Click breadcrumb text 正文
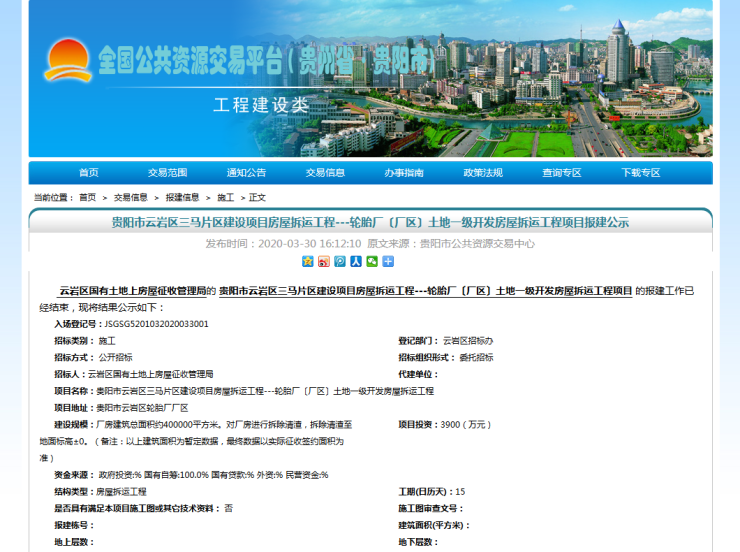Viewport: 740px width, 552px height. [x=257, y=198]
